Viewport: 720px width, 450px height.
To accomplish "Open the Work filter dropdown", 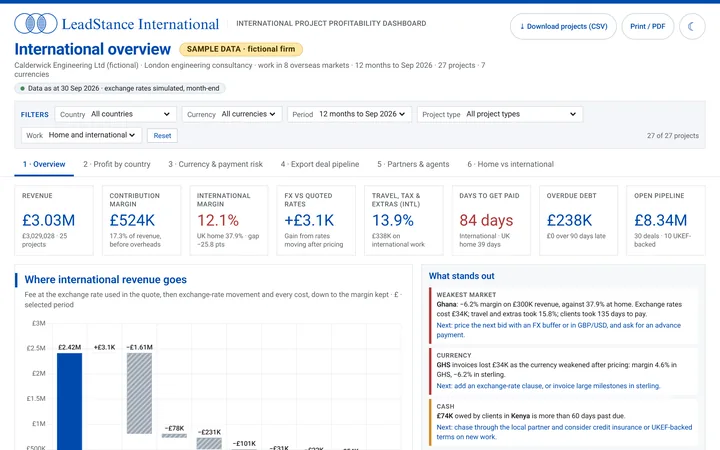I will [81, 135].
